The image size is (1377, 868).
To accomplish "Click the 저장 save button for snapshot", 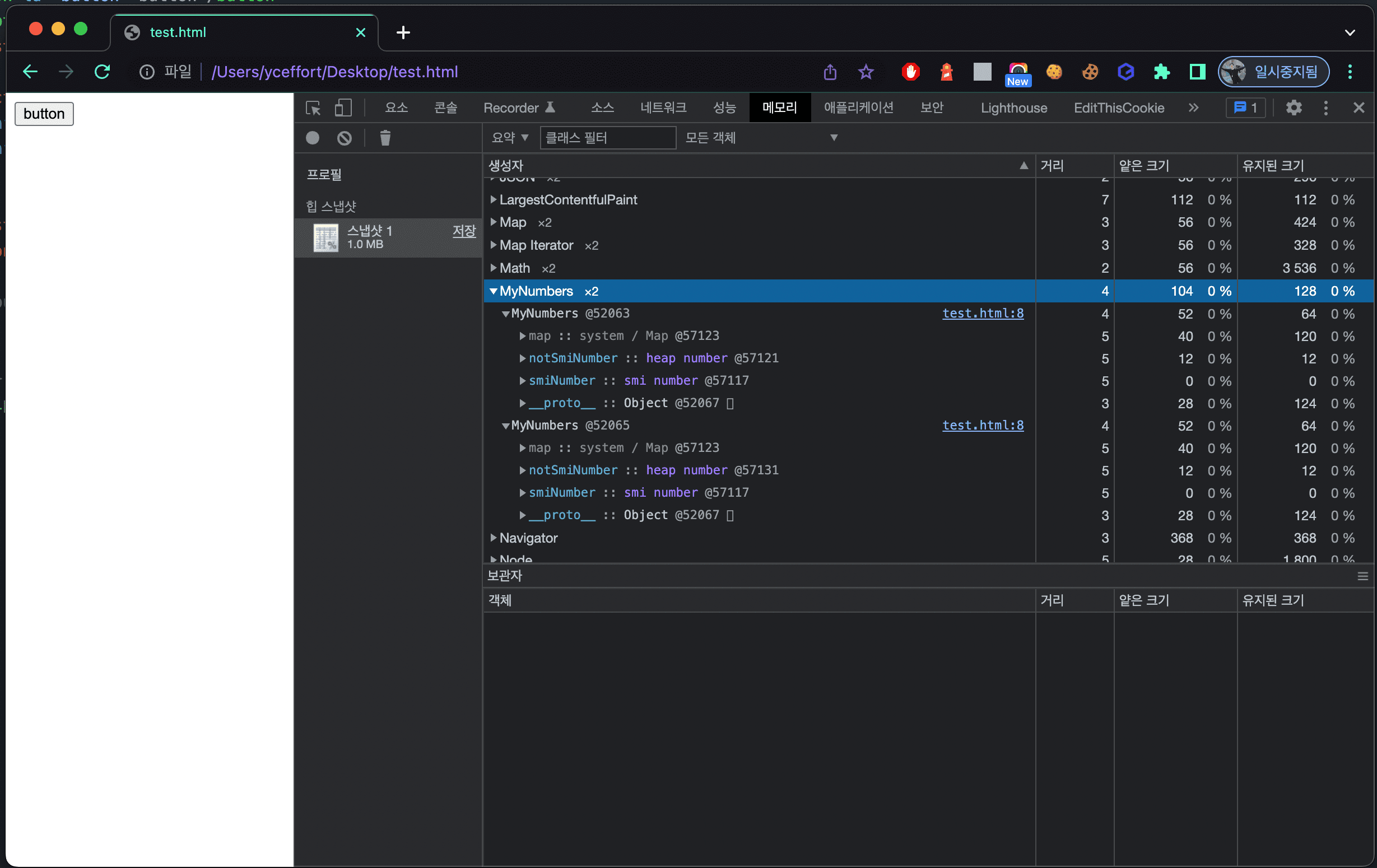I will pos(463,232).
